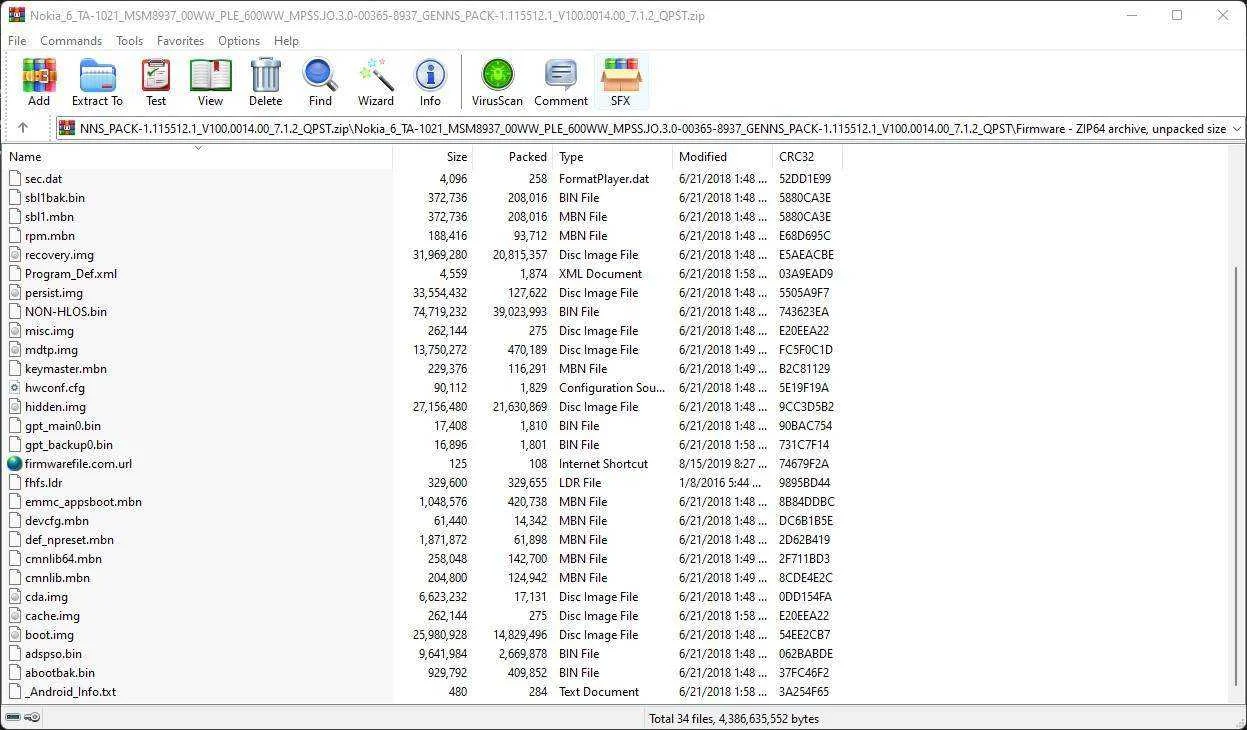The image size is (1247, 730).
Task: Select the misc.img file
Action: click(x=49, y=331)
